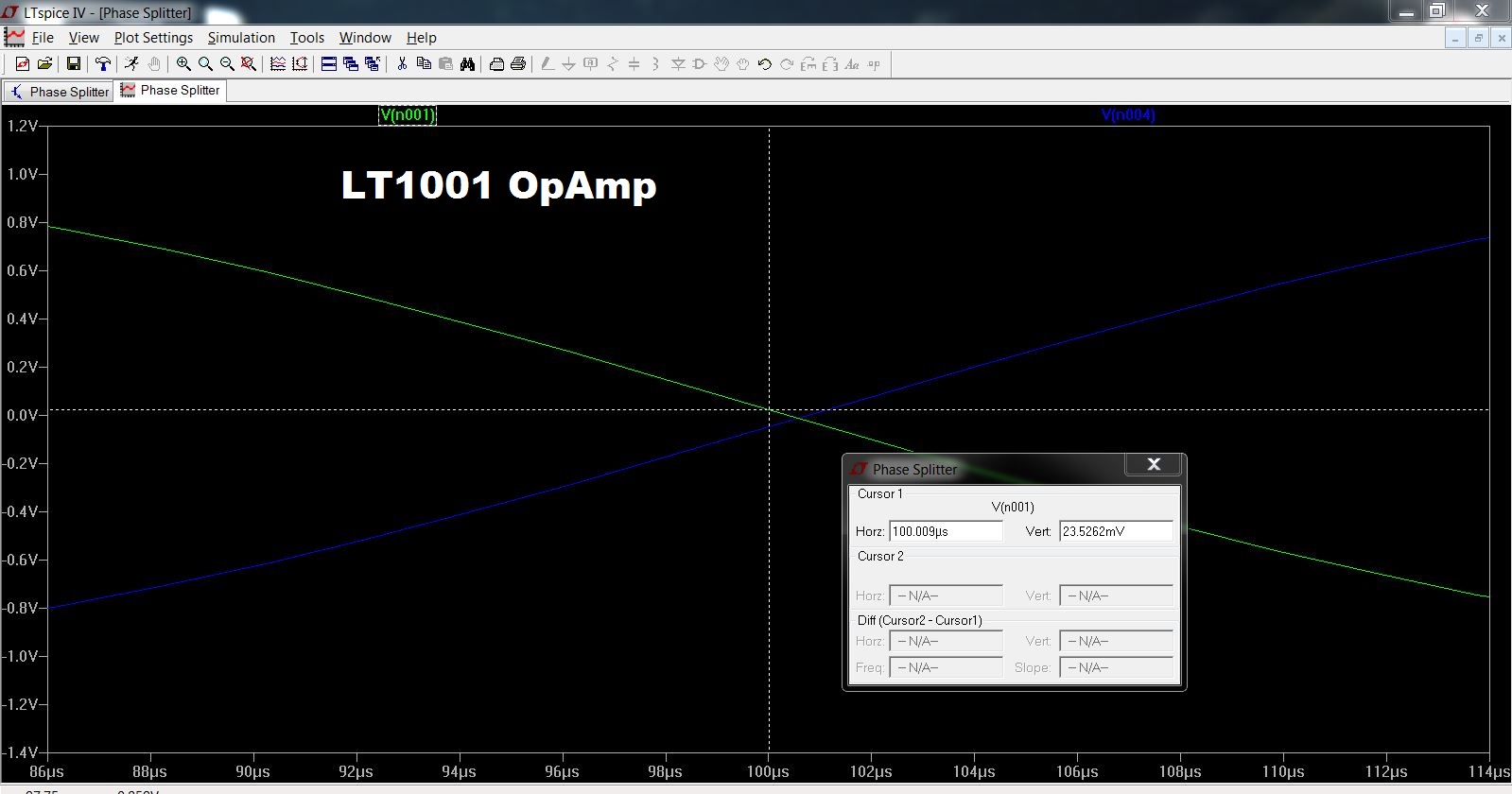1512x794 pixels.
Task: Click Cursor 1 Horz field 100.009µs
Action: tap(946, 531)
